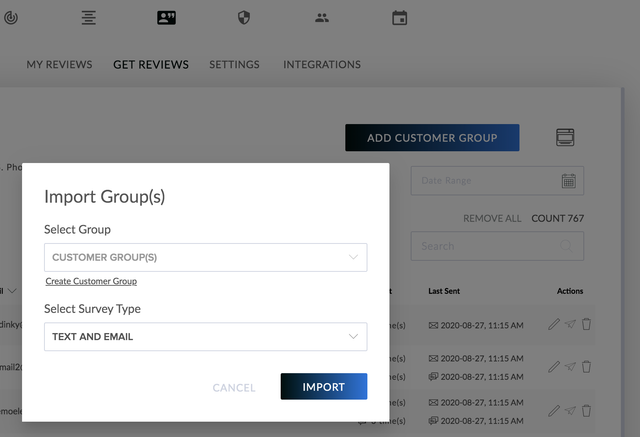
Task: Click the magnifier icon in Search field
Action: click(x=566, y=246)
